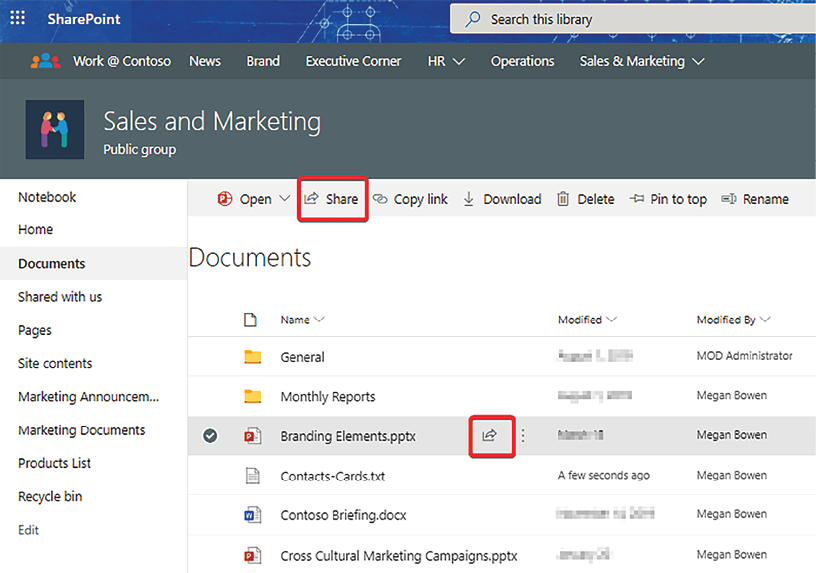Click the PowerPoint Open icon in toolbar
Image resolution: width=816 pixels, height=573 pixels.
tap(225, 199)
